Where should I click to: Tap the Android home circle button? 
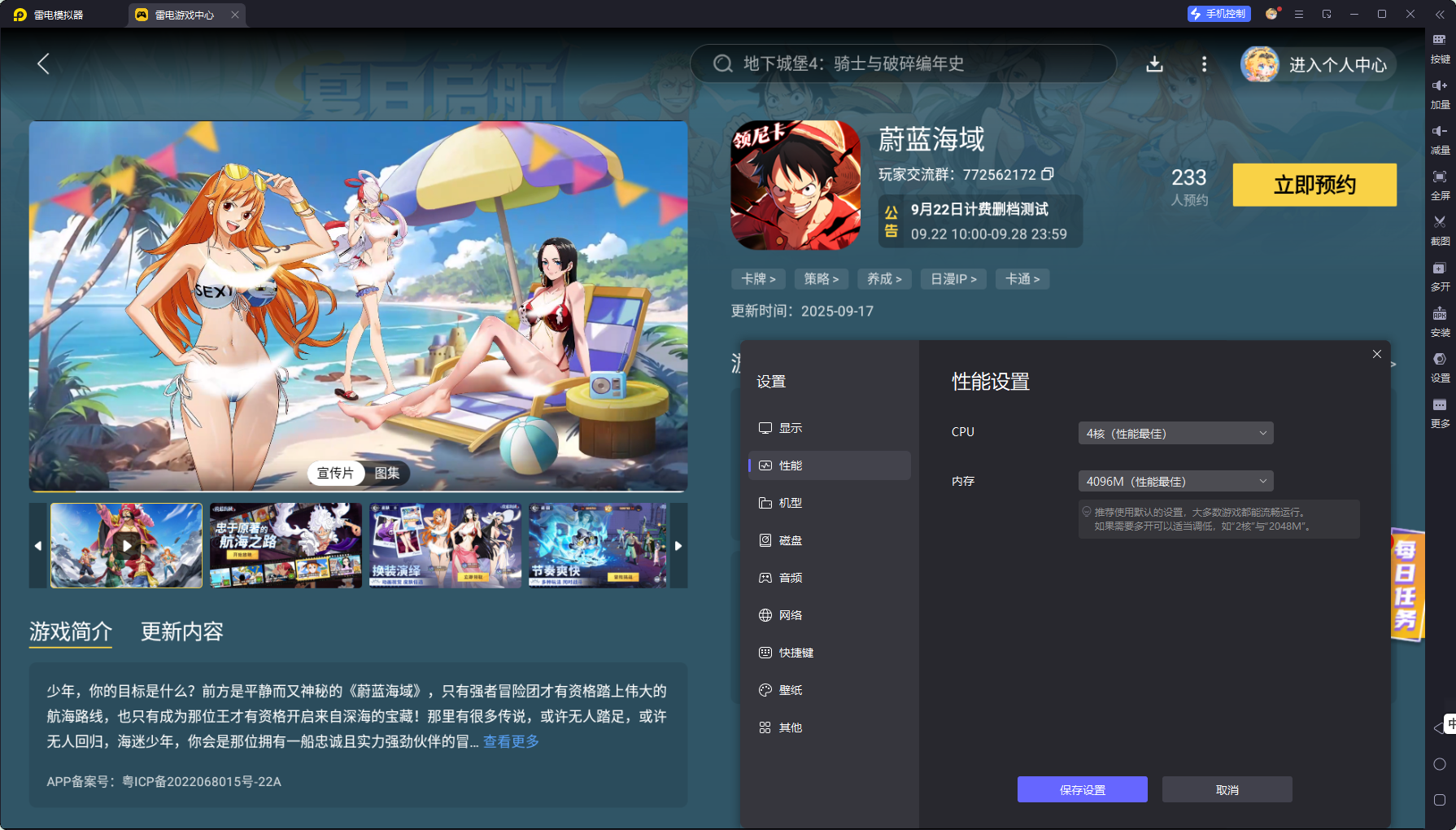[1440, 764]
